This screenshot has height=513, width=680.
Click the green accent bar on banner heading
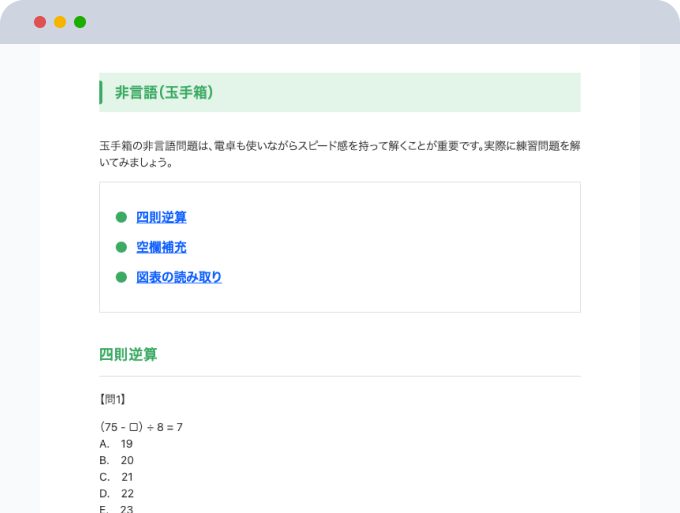tap(101, 93)
